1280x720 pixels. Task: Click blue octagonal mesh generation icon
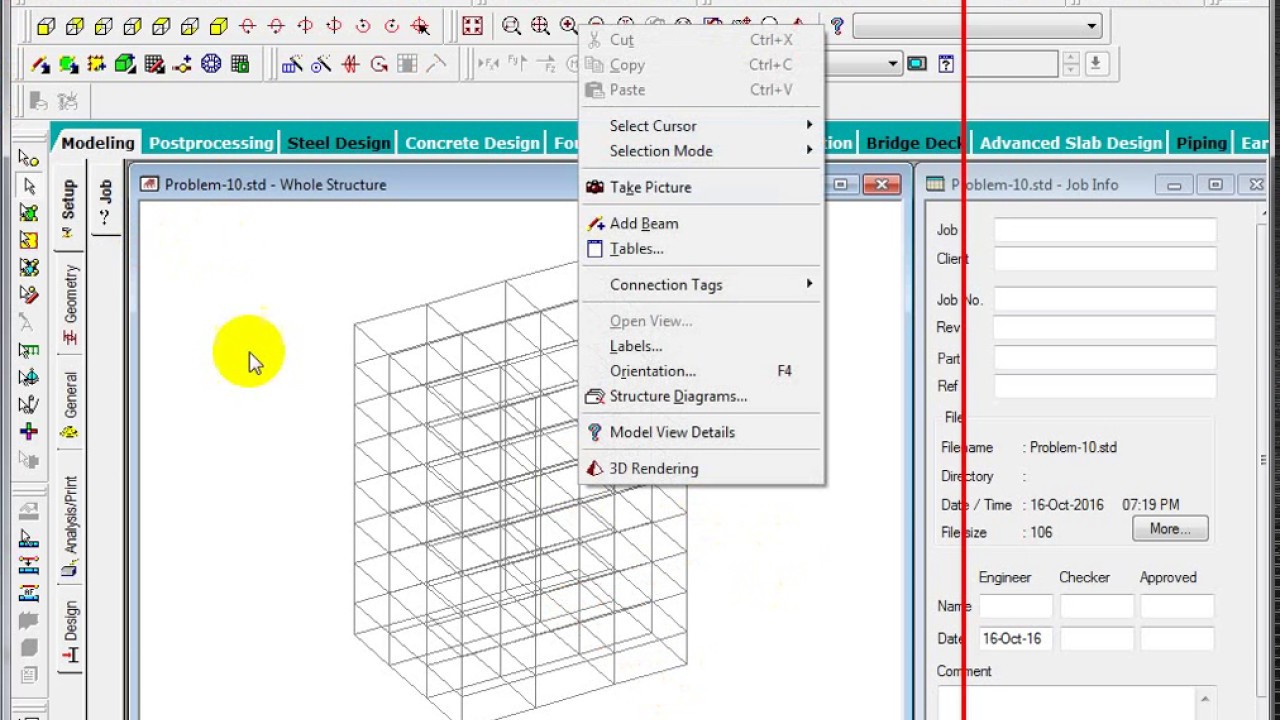[211, 65]
